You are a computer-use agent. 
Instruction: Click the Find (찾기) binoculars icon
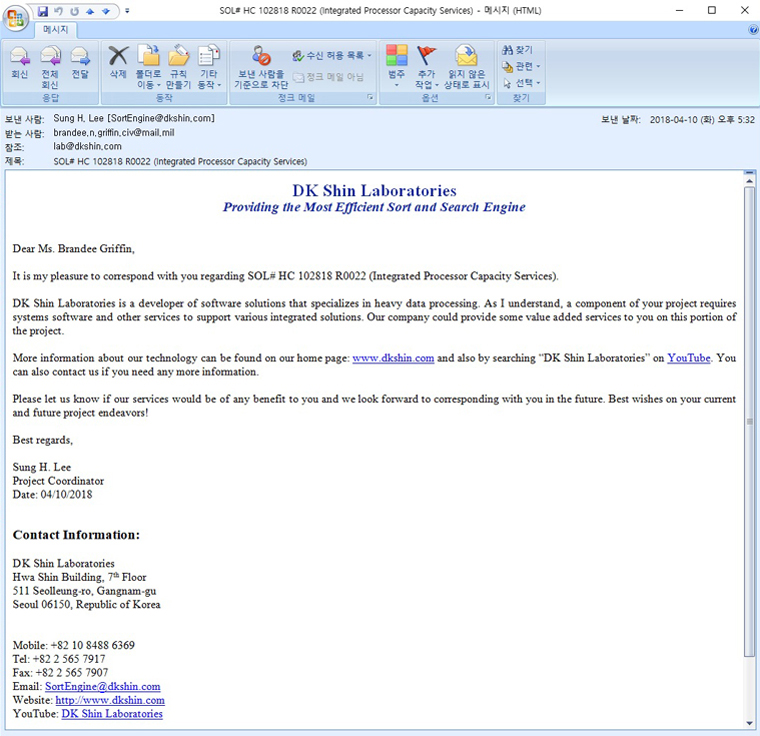click(x=517, y=50)
